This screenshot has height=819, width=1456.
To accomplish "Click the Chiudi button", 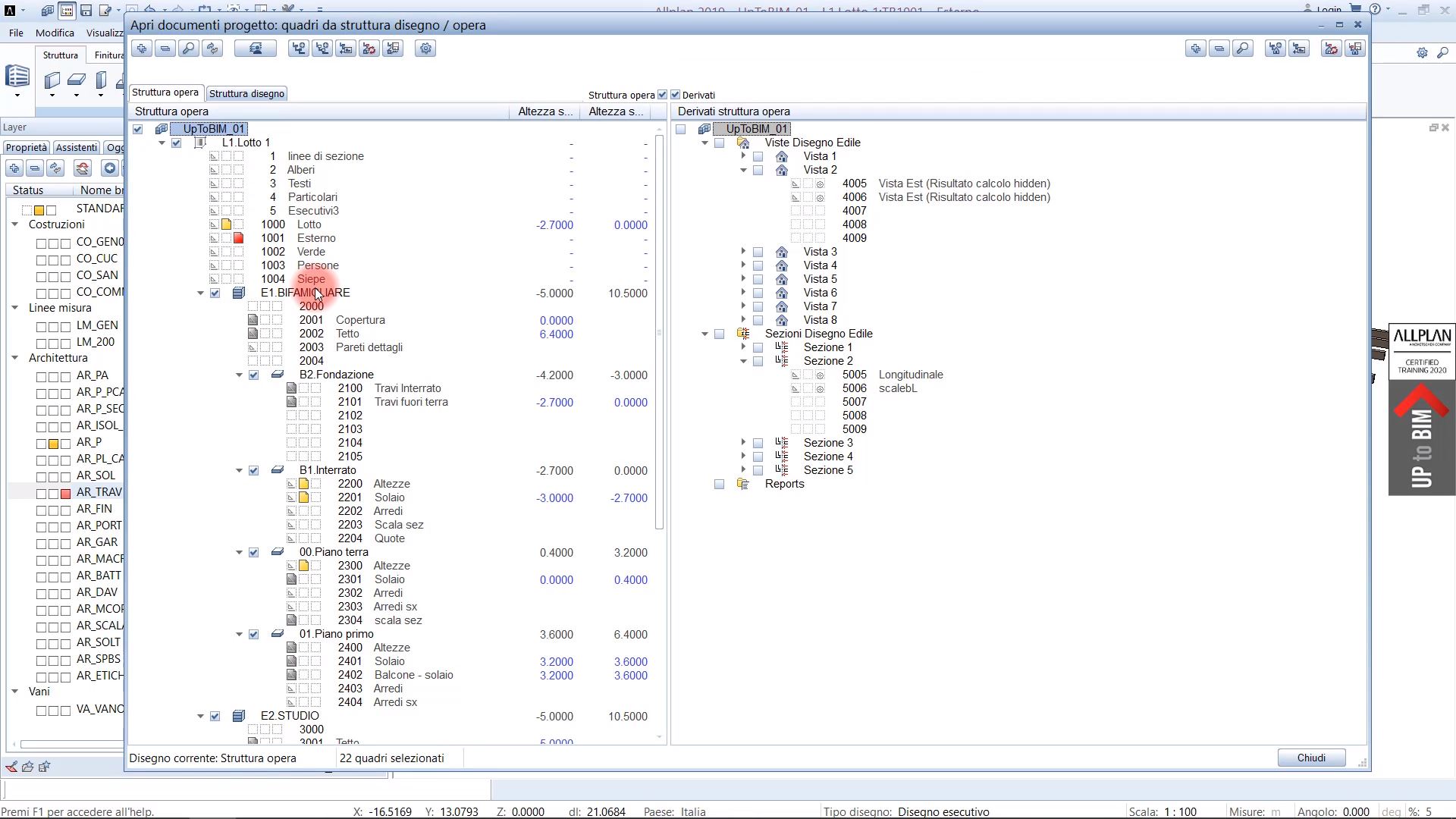I will pos(1311,758).
